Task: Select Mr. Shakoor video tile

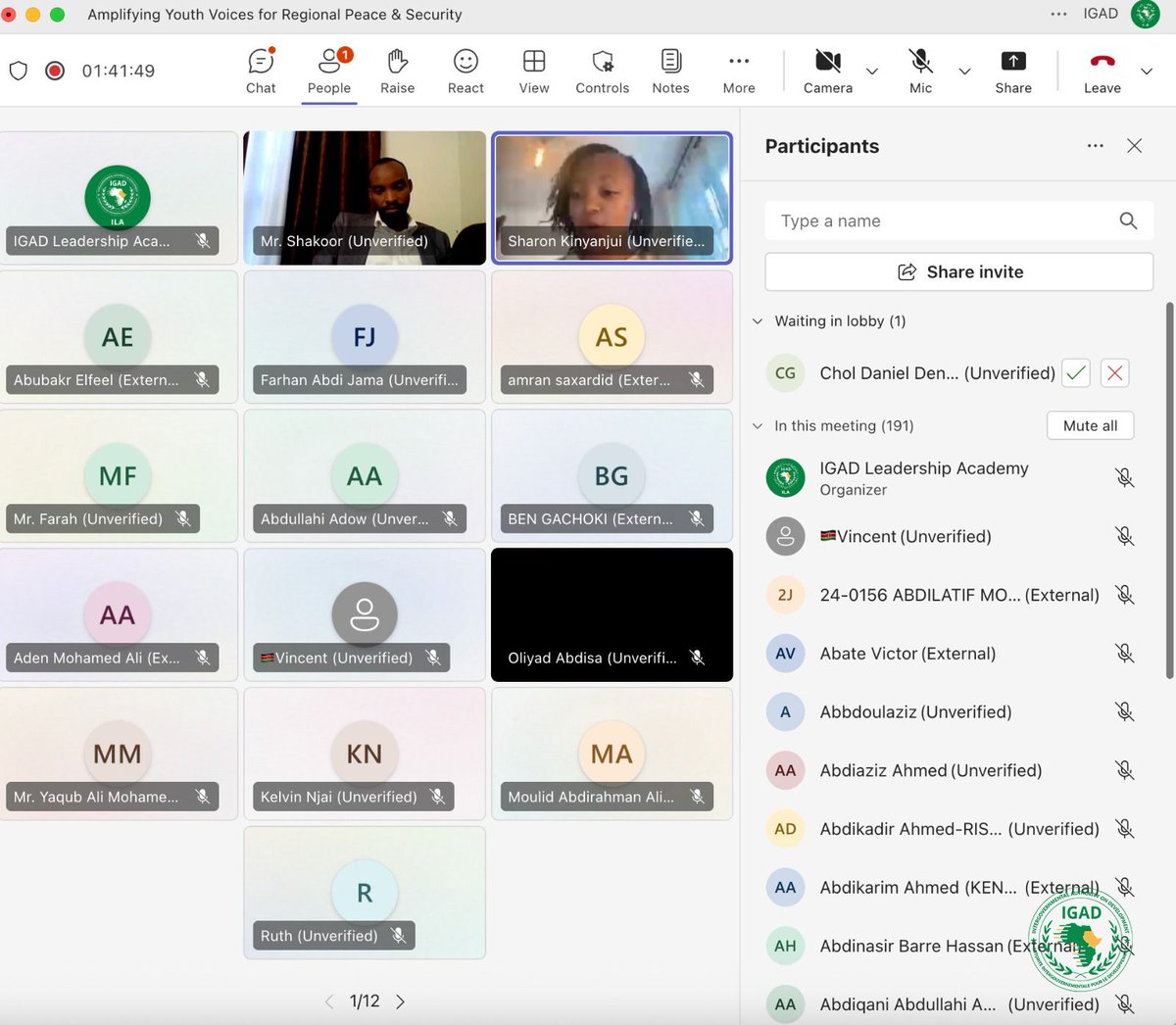Action: click(x=365, y=198)
